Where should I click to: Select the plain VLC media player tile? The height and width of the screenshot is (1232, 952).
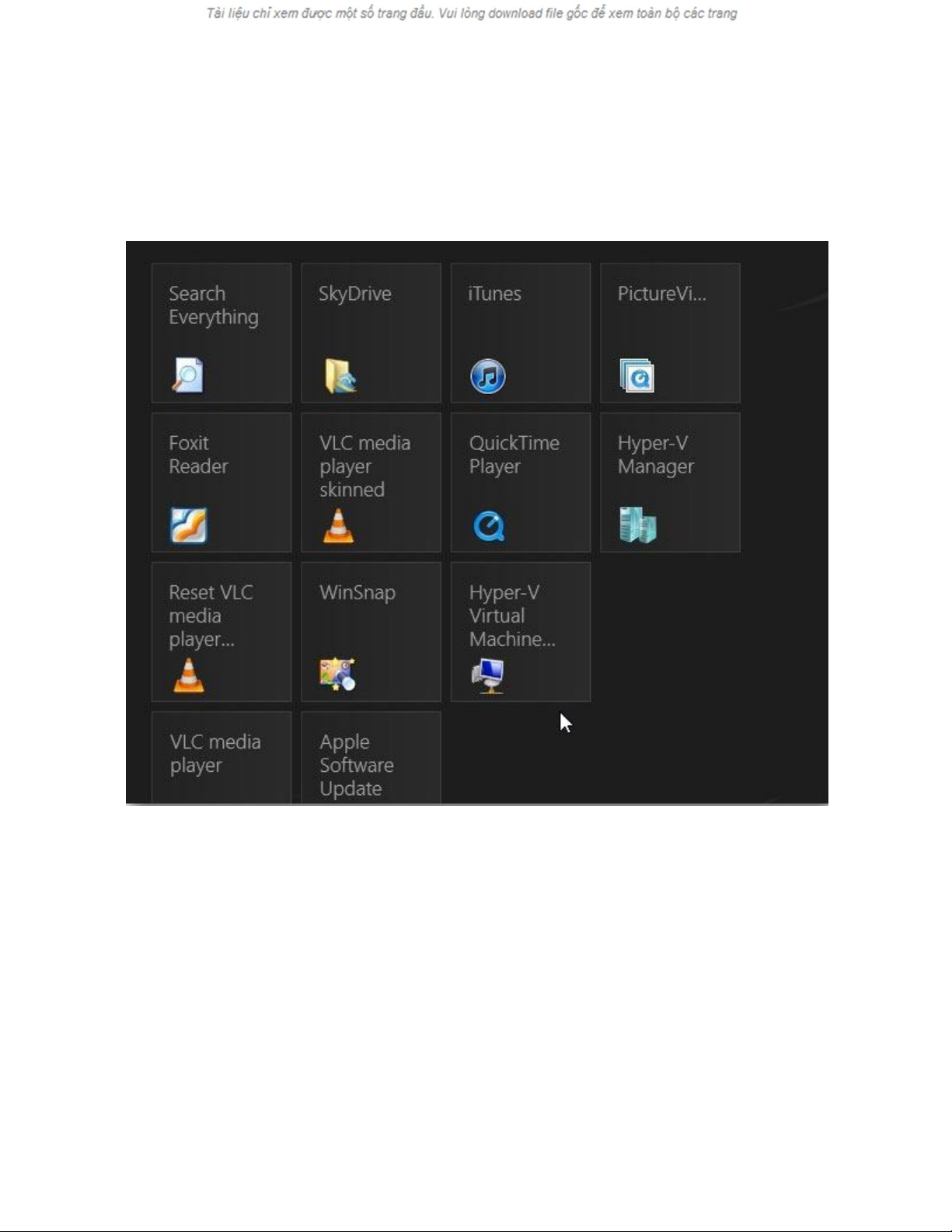point(221,756)
